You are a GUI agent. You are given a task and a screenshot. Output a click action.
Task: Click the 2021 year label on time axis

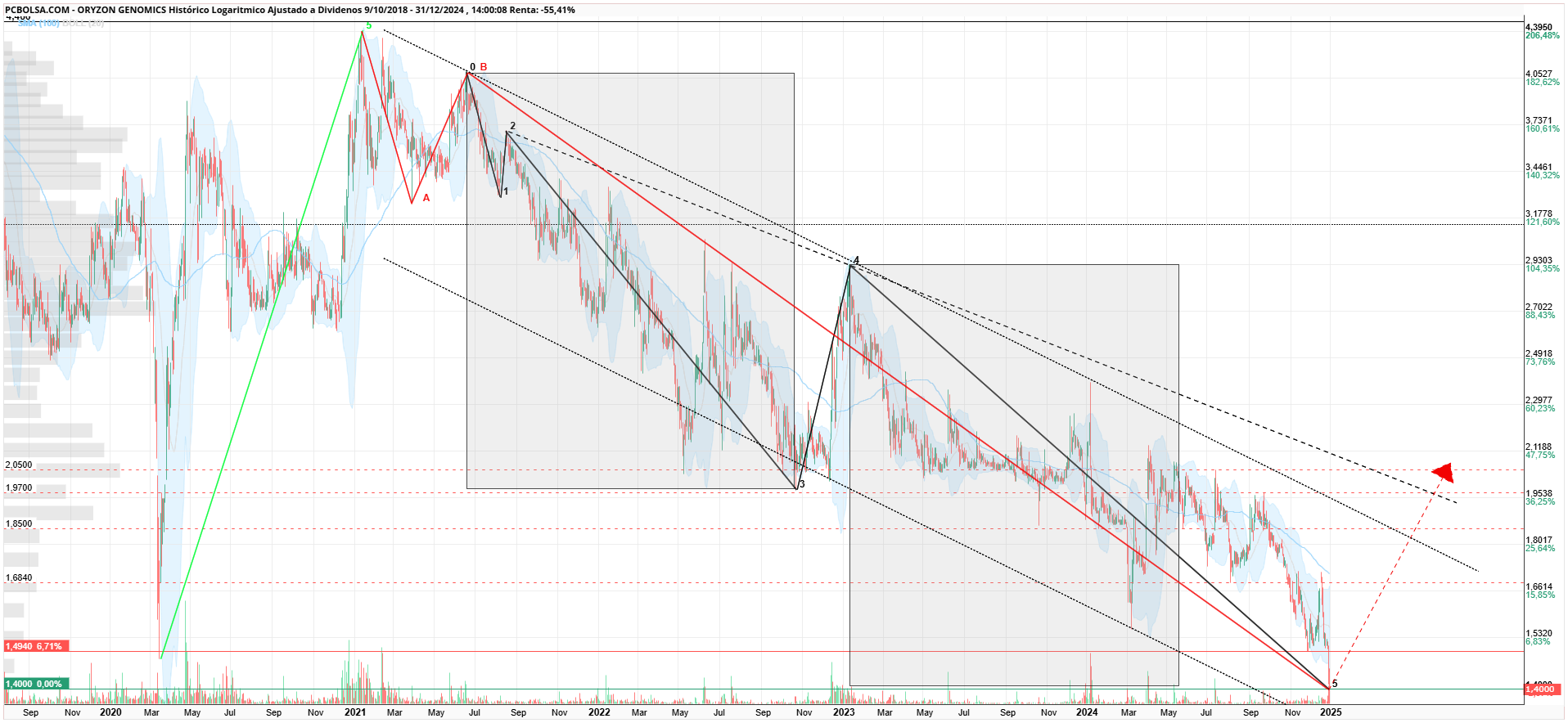[355, 712]
